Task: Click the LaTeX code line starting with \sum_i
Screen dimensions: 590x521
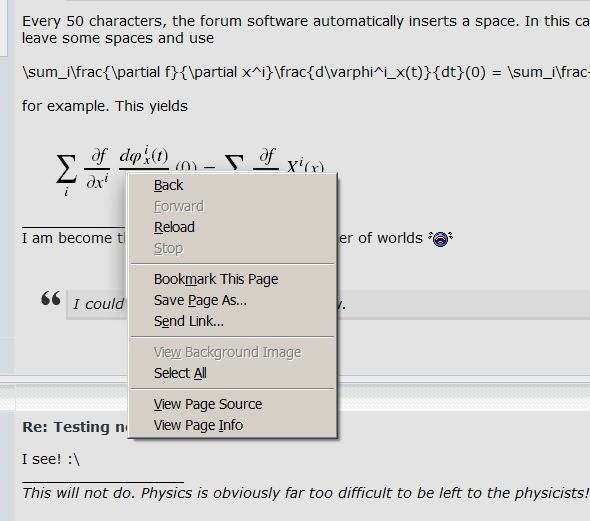Action: [x=306, y=72]
